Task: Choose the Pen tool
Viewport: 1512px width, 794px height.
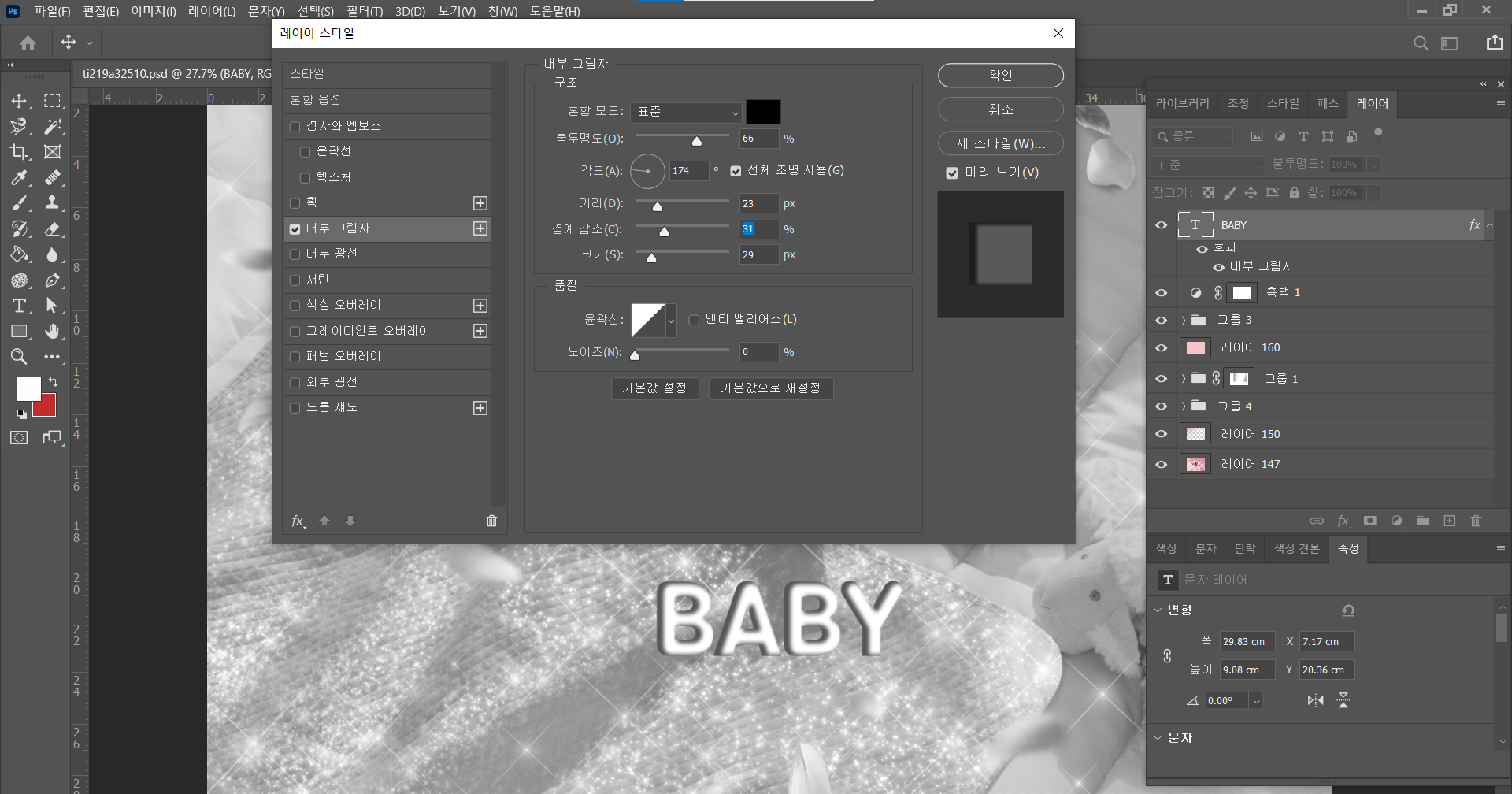Action: click(52, 280)
